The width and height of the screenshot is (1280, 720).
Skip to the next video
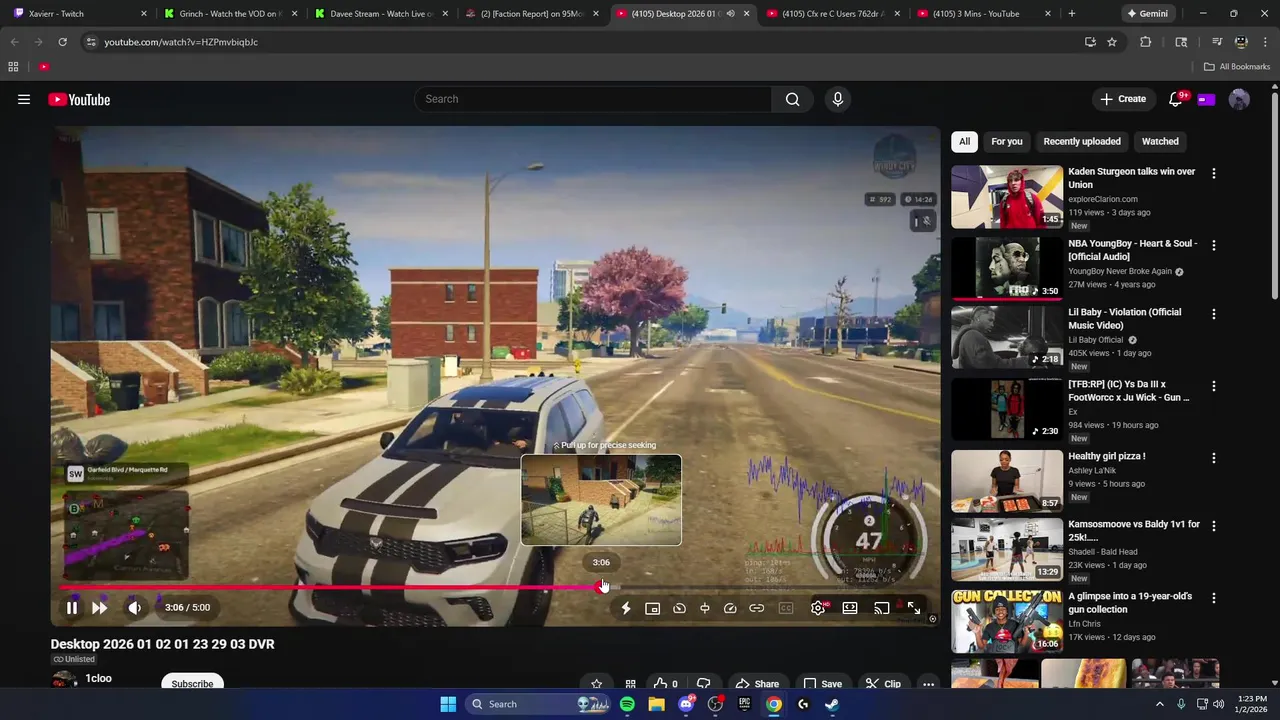pos(99,607)
